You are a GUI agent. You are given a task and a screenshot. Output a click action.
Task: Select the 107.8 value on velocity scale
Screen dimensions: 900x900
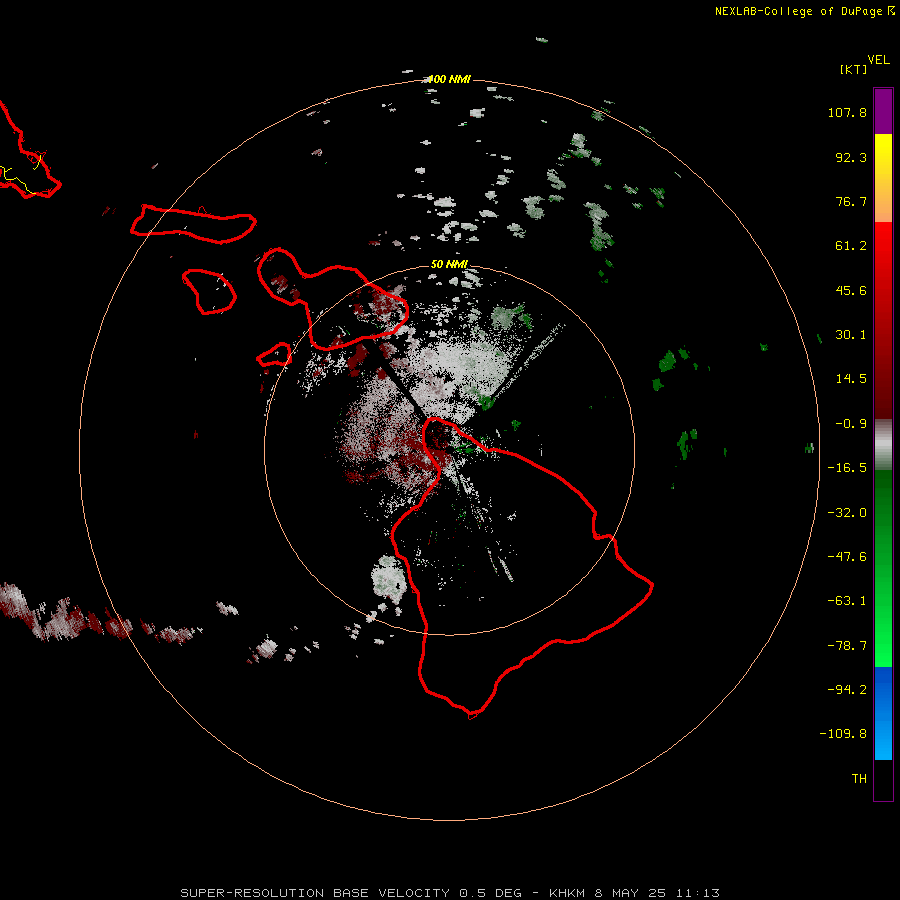pyautogui.click(x=847, y=112)
